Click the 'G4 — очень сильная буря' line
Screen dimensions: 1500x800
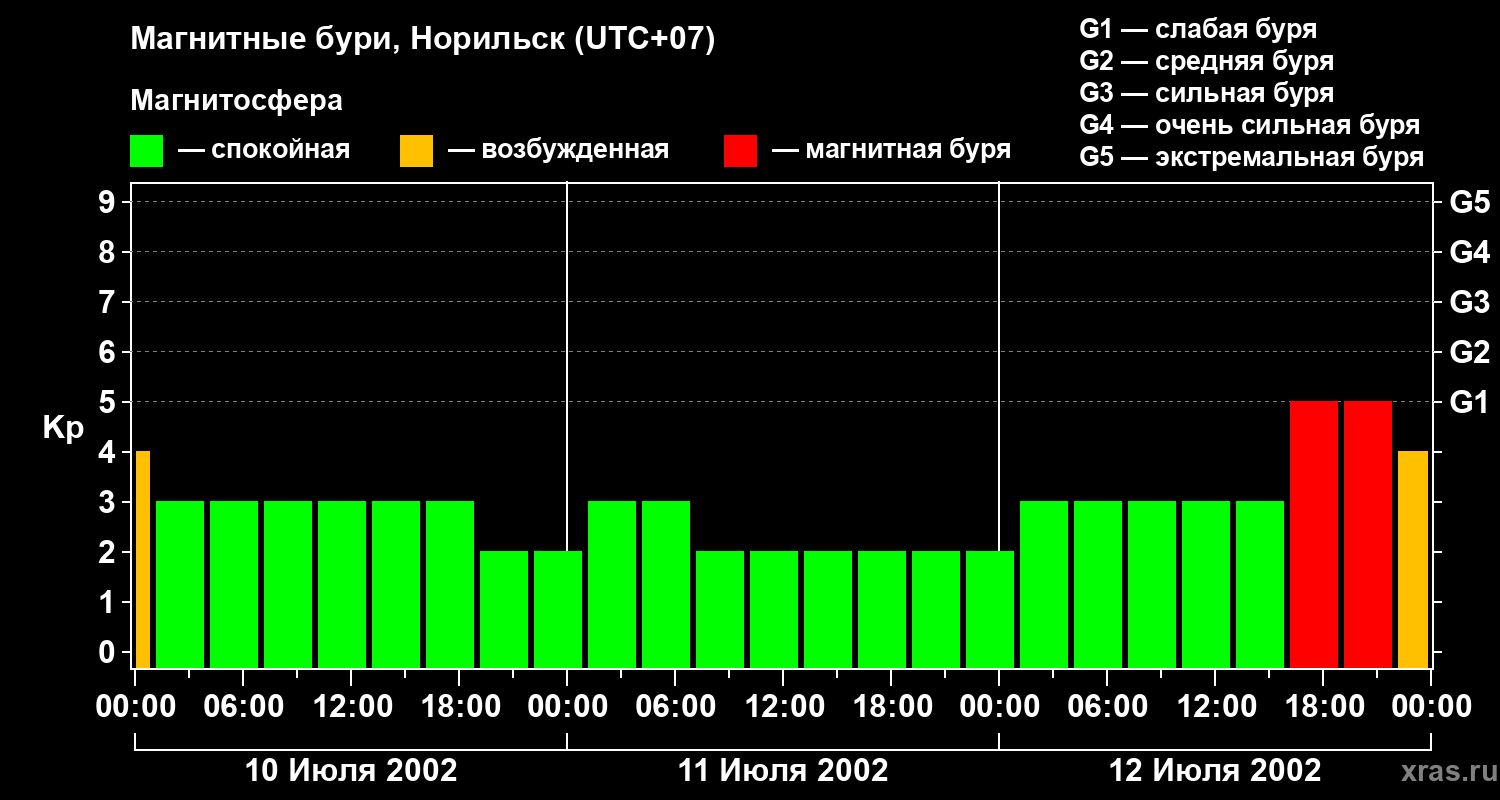tap(1249, 125)
